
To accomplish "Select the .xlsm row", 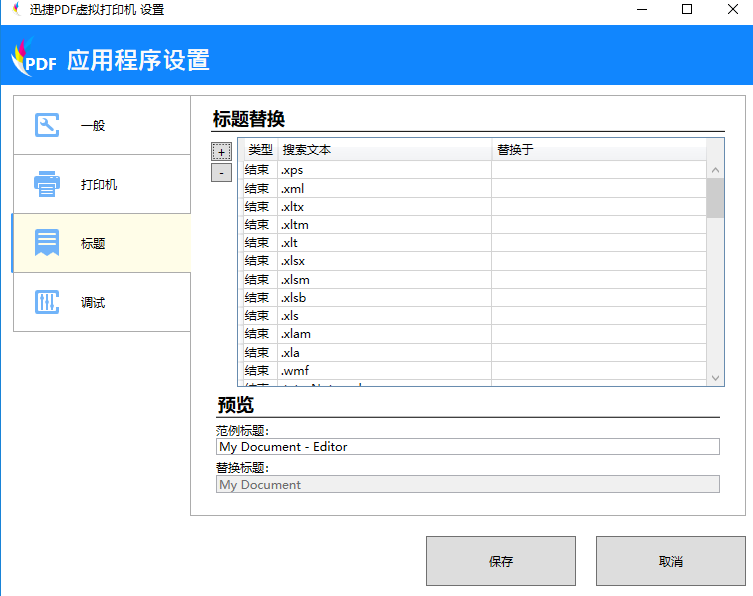I will click(x=474, y=280).
